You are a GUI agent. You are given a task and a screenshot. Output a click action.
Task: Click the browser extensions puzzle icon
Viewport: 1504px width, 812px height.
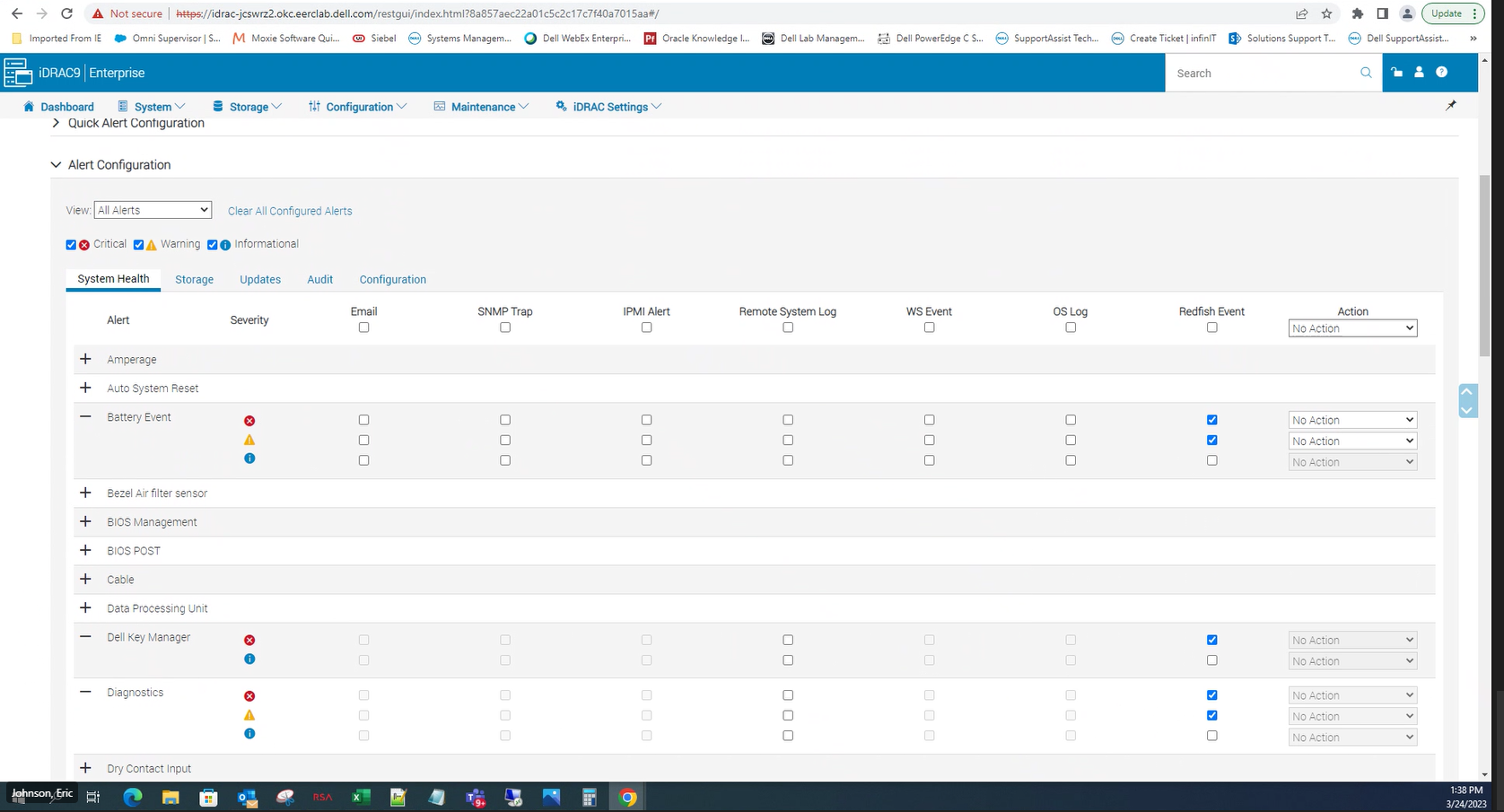[1357, 13]
